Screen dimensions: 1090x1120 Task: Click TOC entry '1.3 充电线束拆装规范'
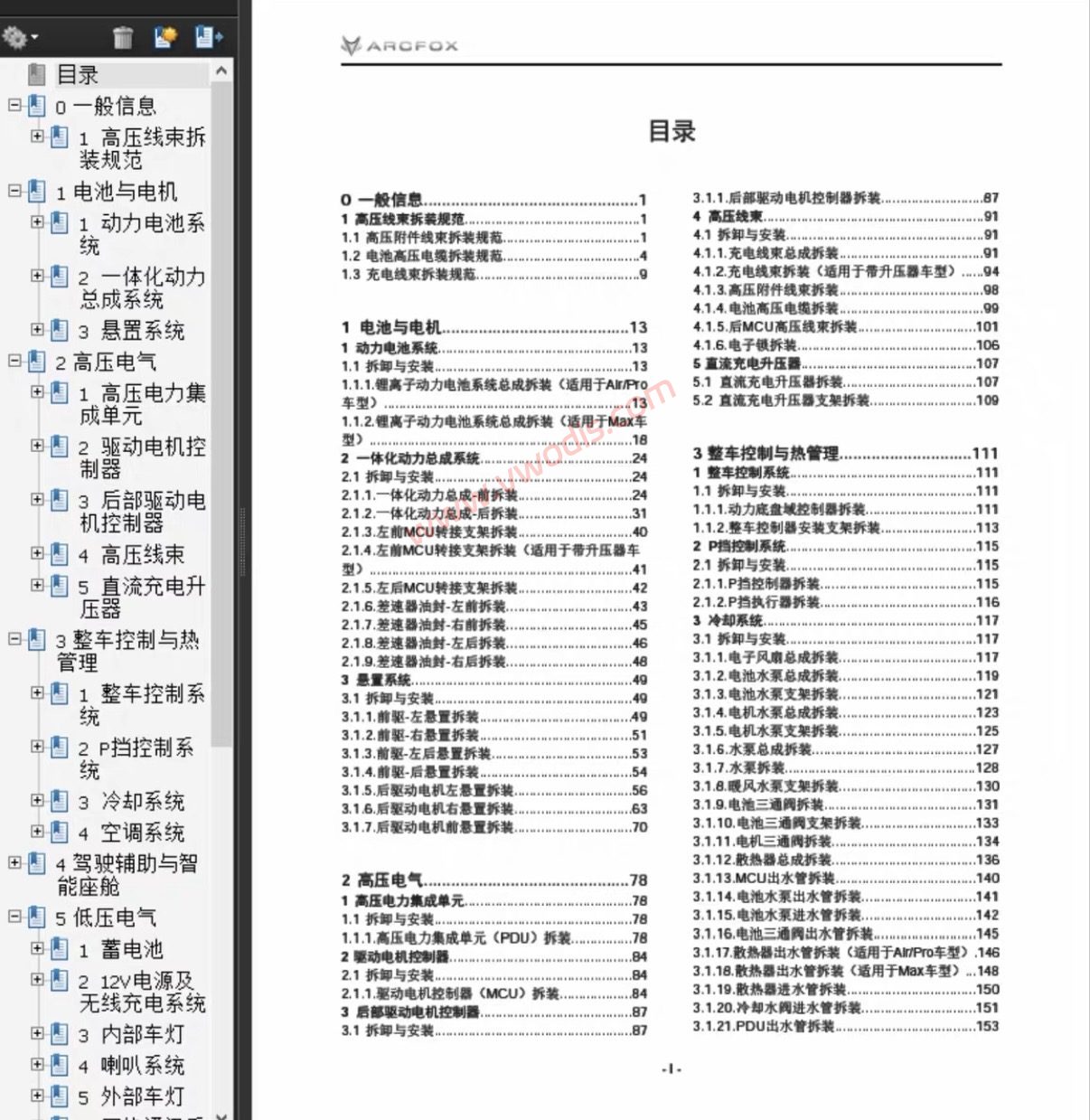coord(493,274)
